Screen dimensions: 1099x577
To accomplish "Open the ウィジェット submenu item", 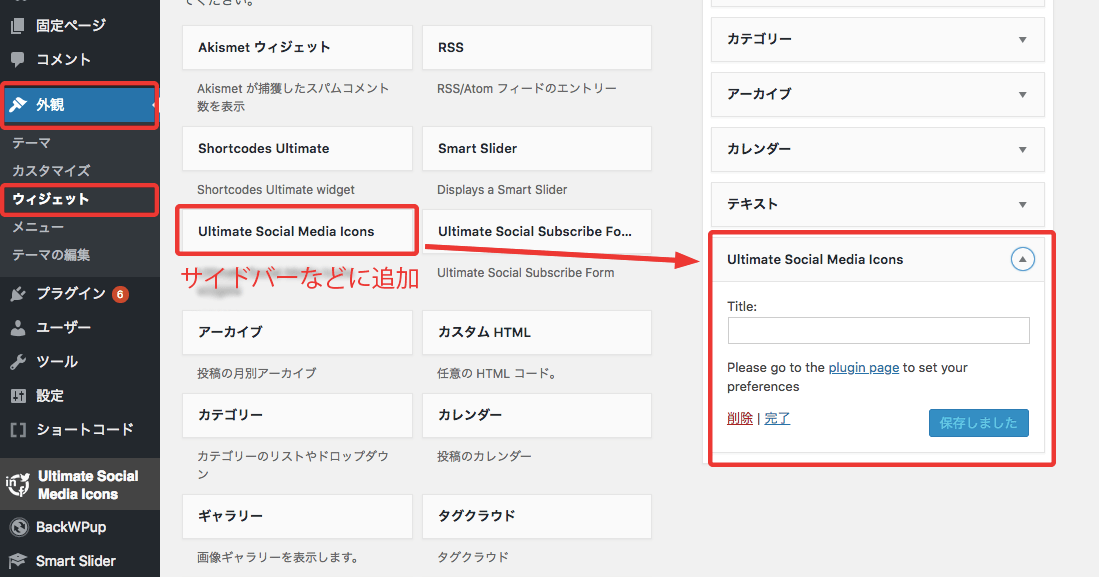I will click(x=51, y=199).
